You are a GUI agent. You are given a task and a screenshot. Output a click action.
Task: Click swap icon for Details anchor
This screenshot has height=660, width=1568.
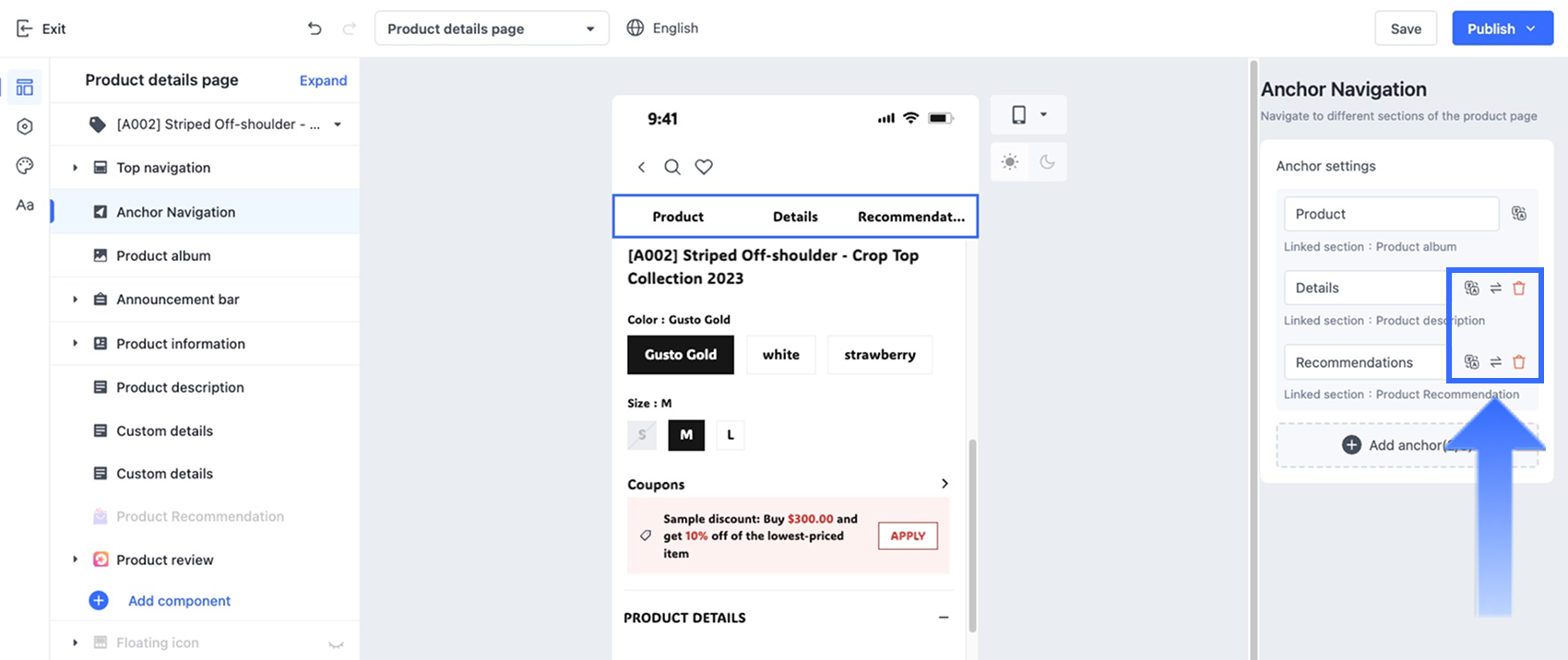(1496, 288)
